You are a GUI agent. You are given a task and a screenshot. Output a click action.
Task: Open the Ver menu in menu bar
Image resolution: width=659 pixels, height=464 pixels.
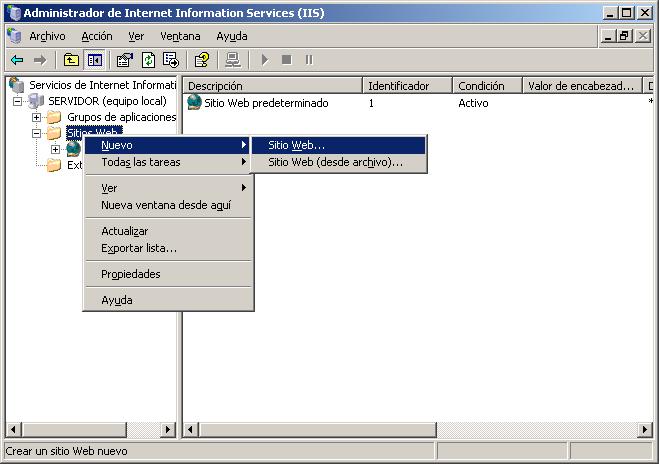pos(136,37)
